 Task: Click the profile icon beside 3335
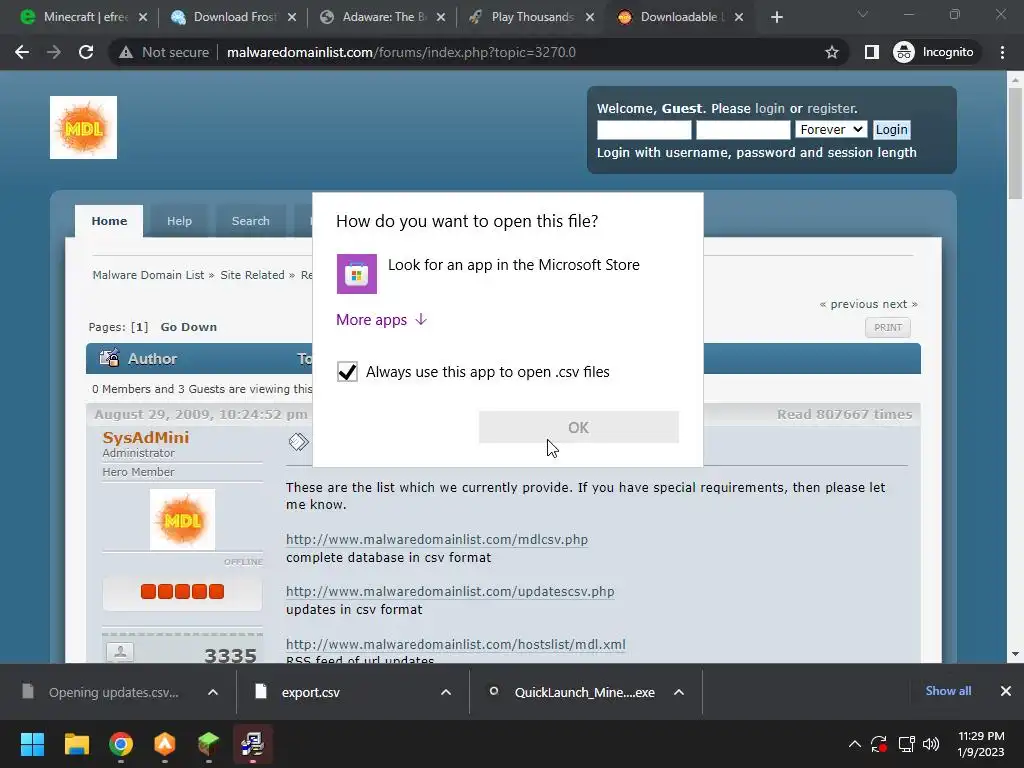coord(120,652)
